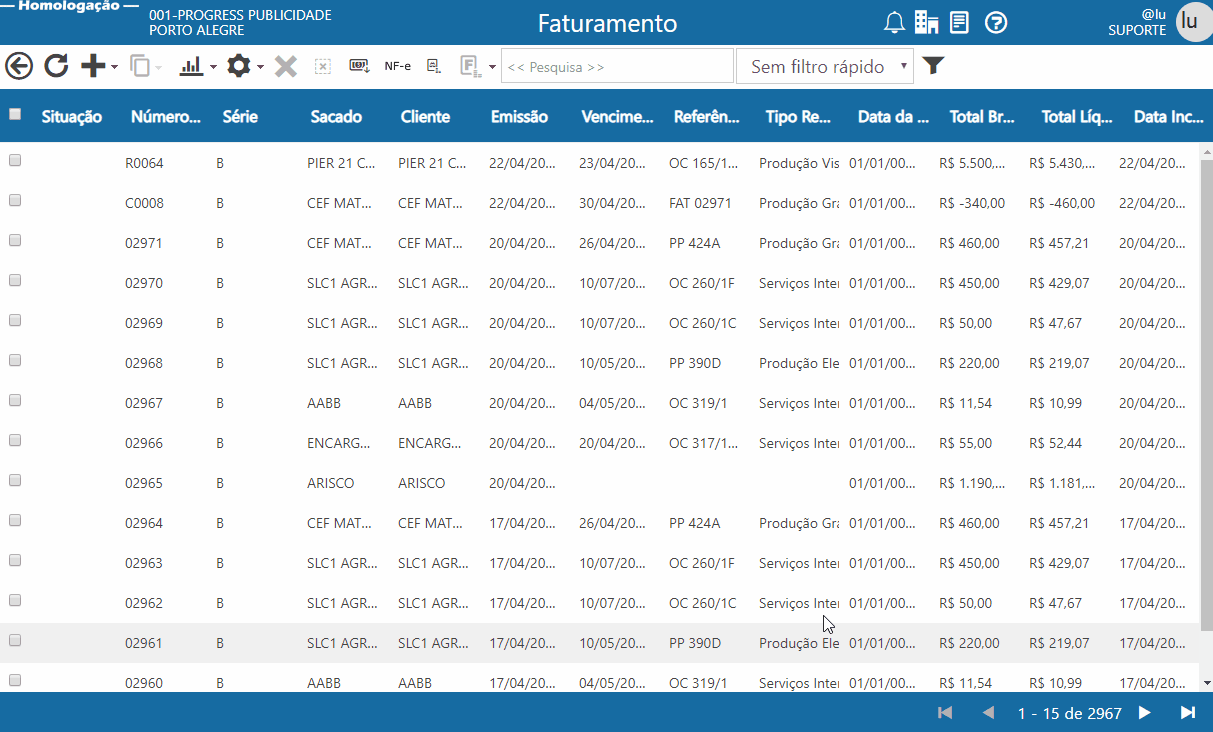Click total R$ -340,00
Viewport: 1213px width, 732px height.
pos(972,203)
